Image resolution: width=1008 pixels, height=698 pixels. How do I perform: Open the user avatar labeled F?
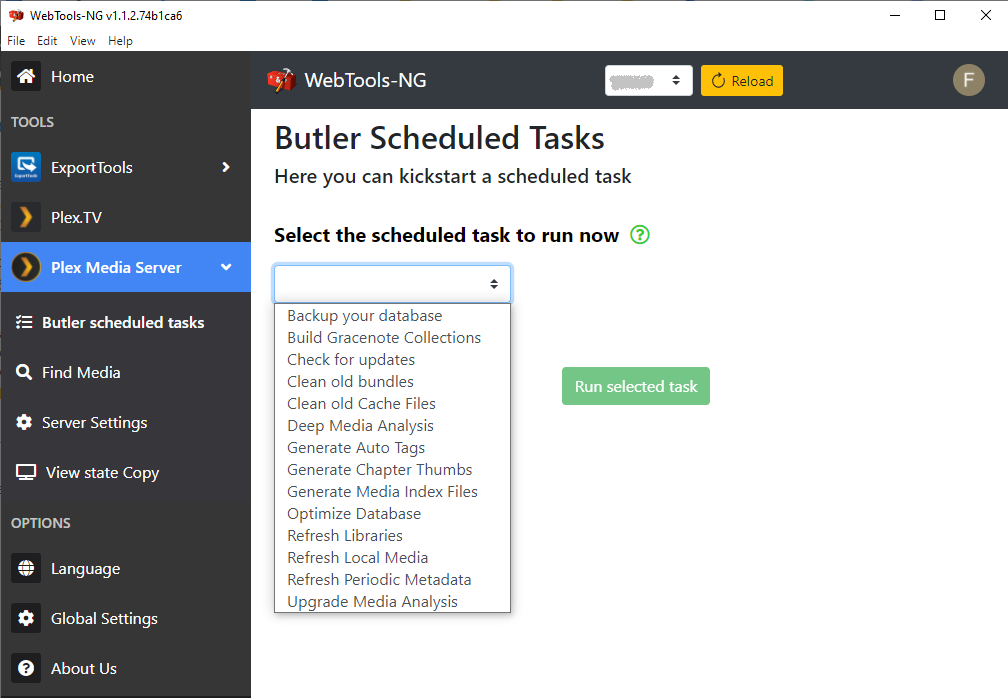click(969, 80)
